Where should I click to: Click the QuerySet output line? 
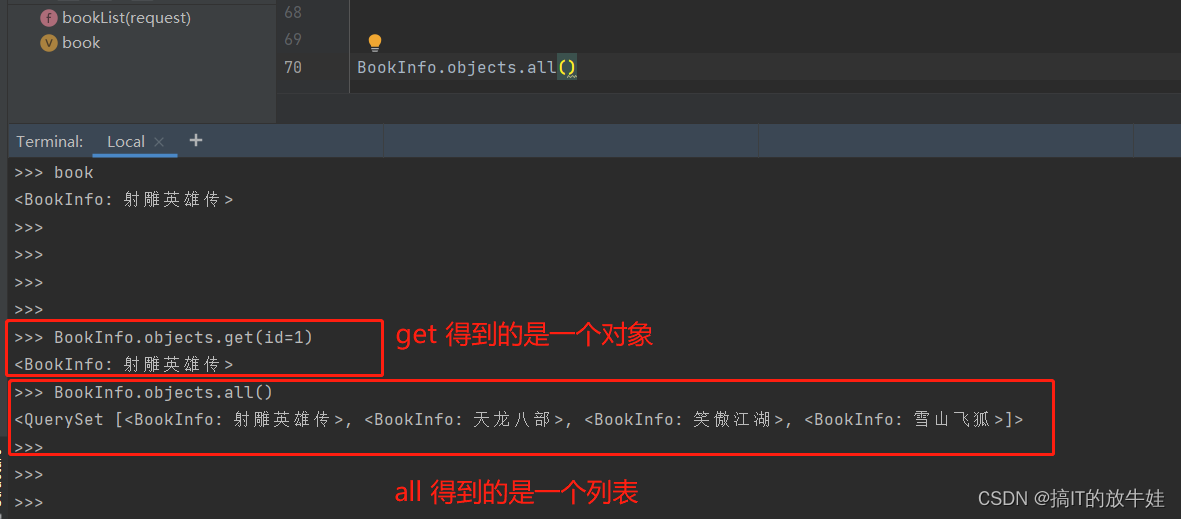pos(519,420)
